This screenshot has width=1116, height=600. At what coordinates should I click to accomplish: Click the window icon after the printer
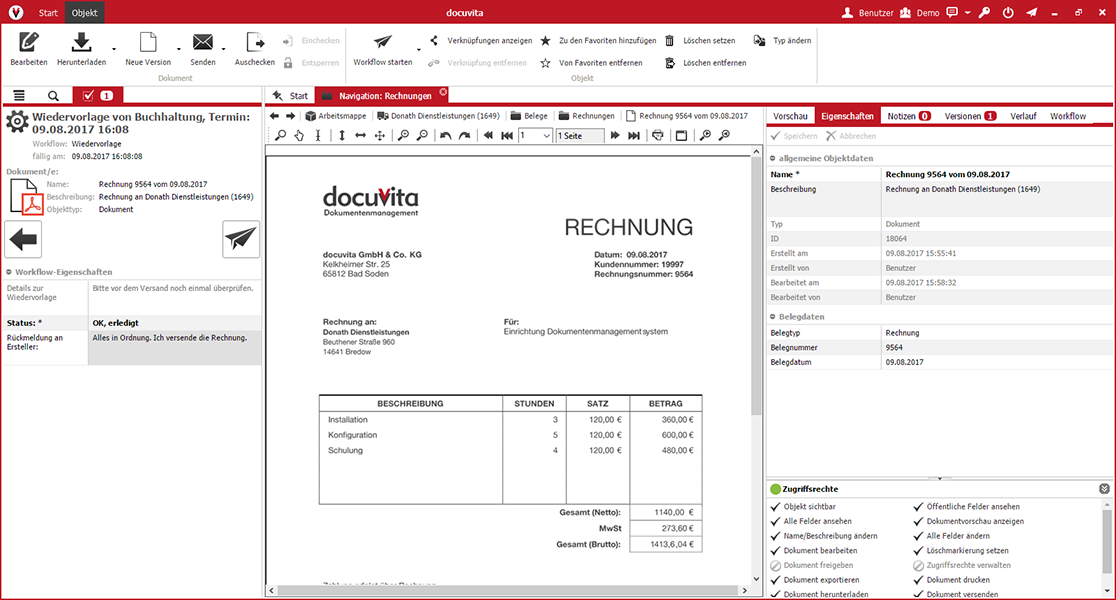point(681,135)
